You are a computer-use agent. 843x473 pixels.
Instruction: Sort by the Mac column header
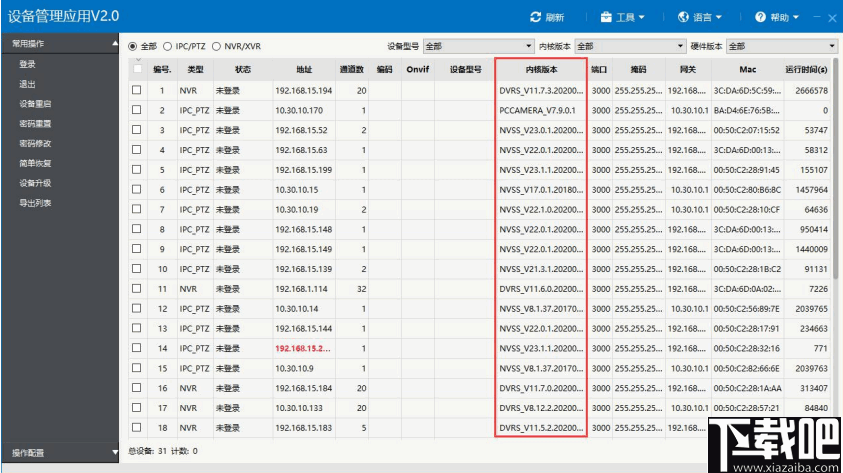747,69
